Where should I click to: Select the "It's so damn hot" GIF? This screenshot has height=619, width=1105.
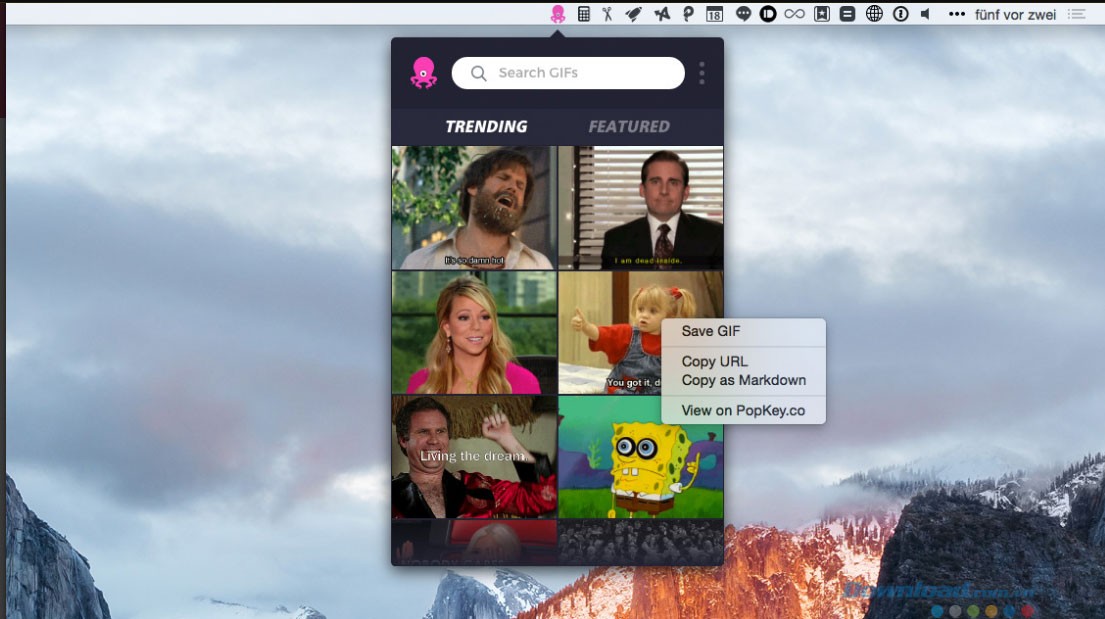pos(473,208)
